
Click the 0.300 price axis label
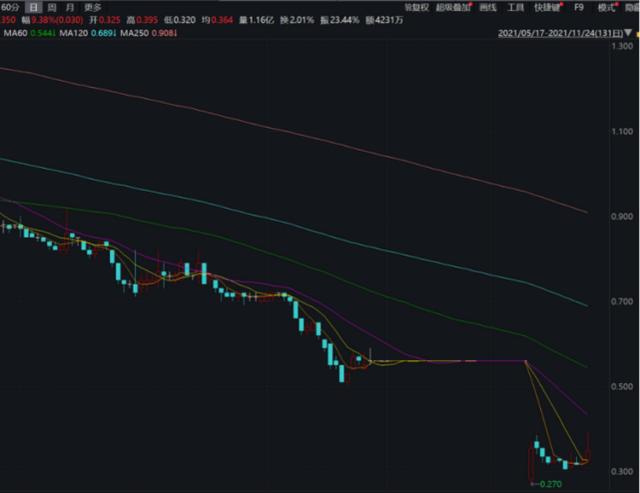(622, 471)
